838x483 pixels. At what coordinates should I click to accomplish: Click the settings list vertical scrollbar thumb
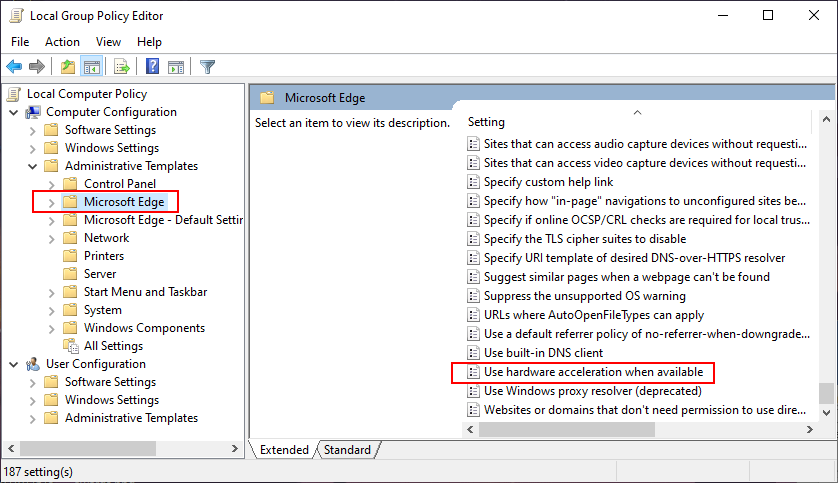825,393
